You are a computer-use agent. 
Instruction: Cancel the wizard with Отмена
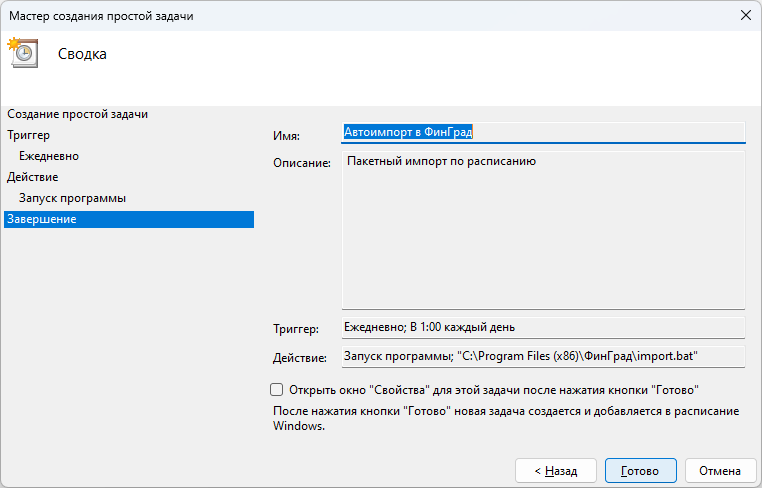pos(720,470)
